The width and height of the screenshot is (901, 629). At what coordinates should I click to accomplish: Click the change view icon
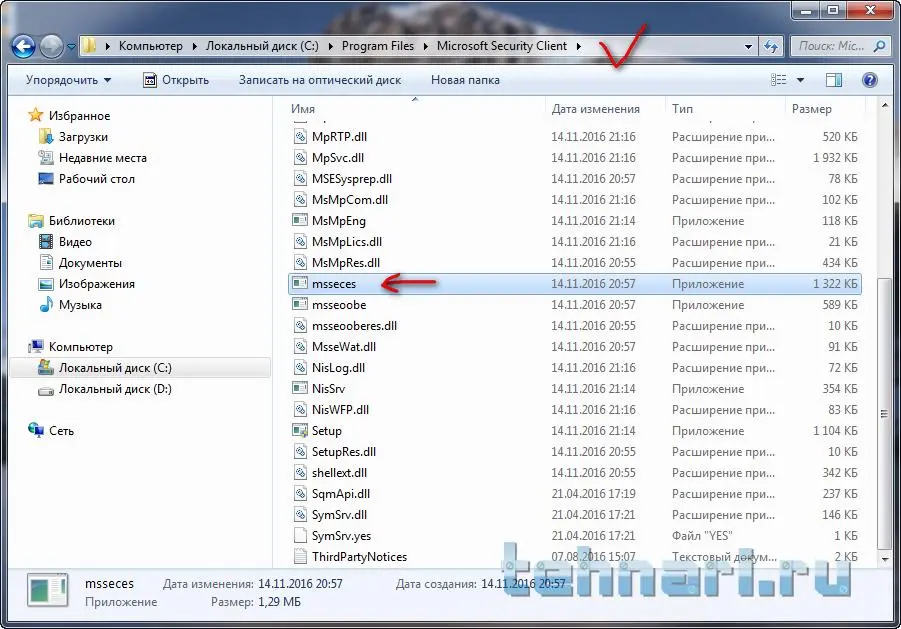pyautogui.click(x=779, y=80)
